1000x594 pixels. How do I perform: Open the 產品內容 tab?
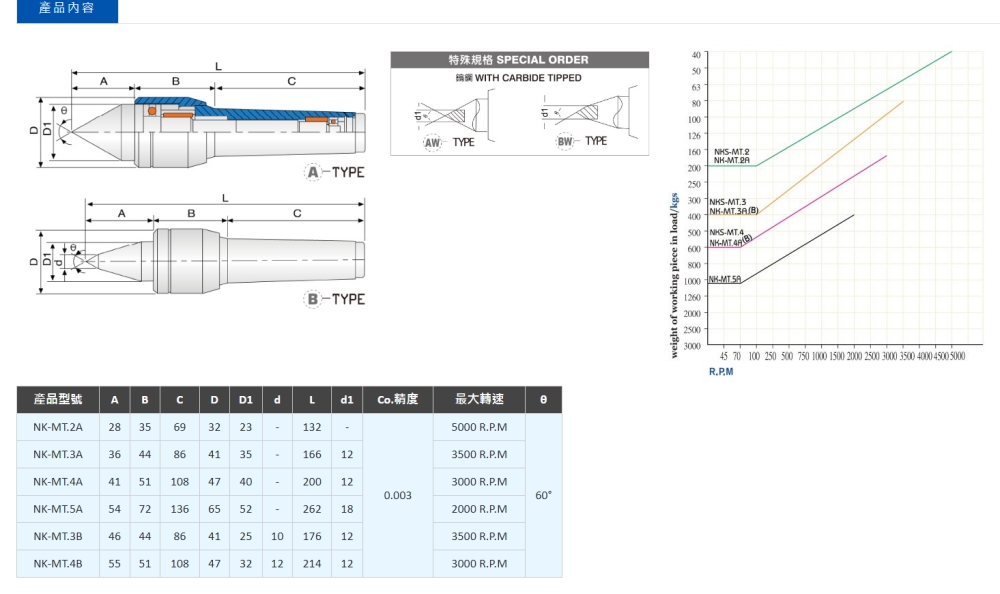point(66,11)
